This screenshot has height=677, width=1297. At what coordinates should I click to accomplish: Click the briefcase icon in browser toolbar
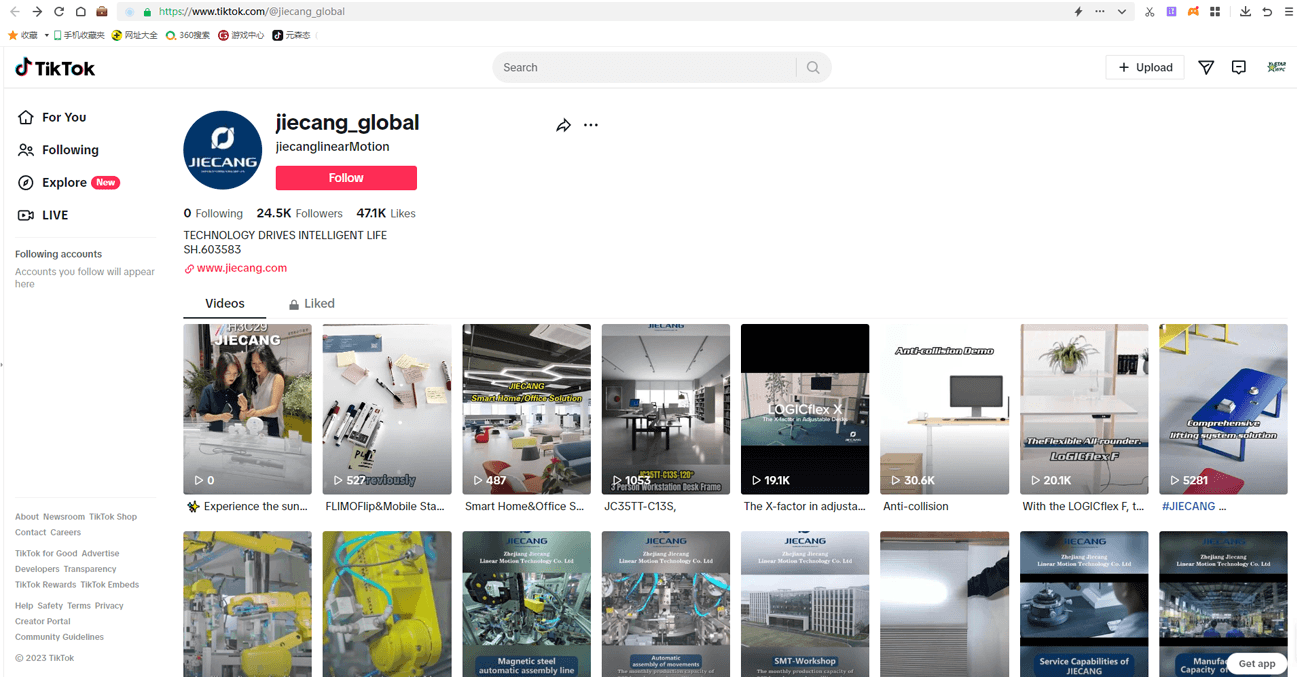click(x=102, y=12)
